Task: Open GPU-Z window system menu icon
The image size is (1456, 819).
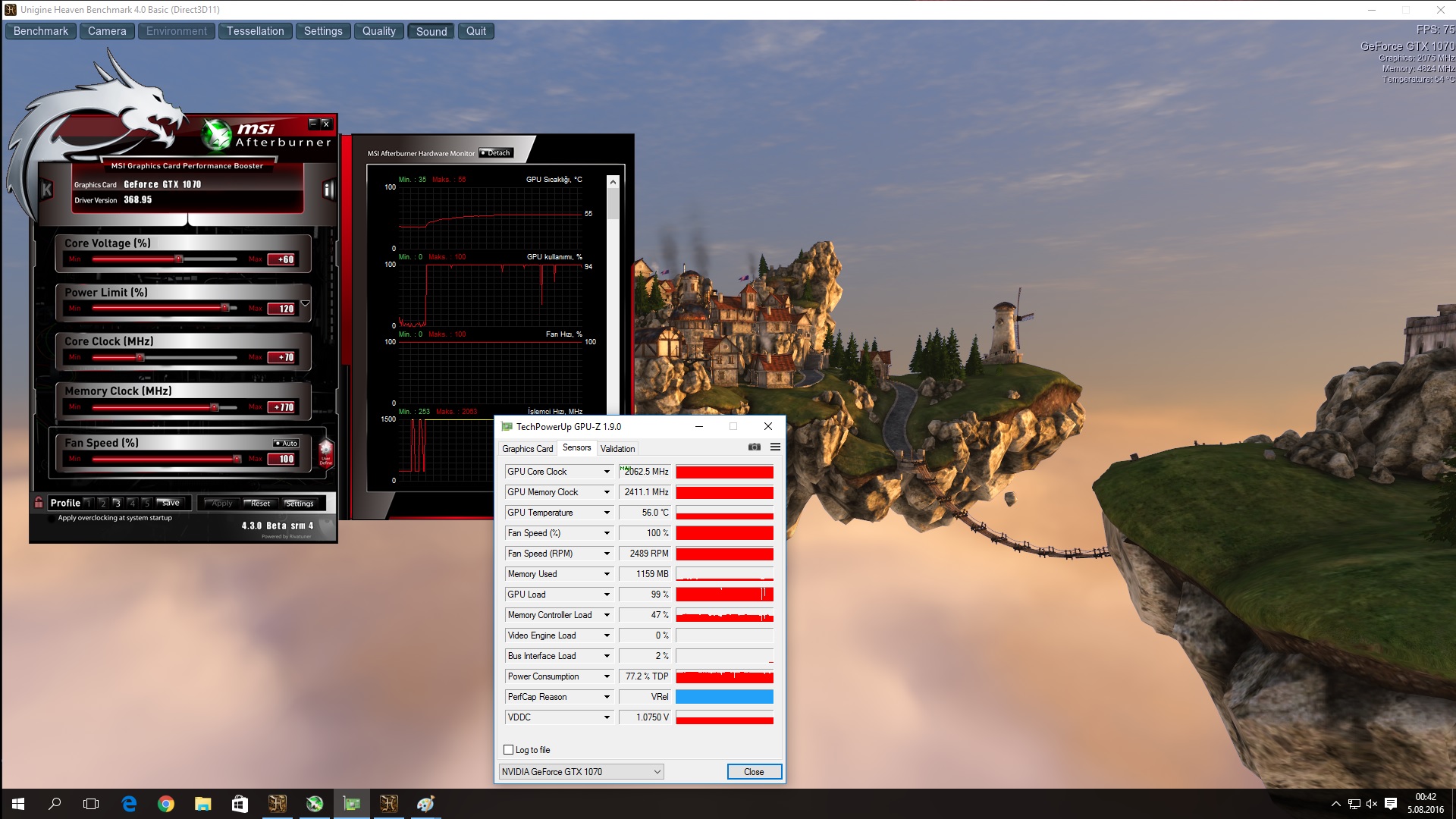Action: coord(507,427)
